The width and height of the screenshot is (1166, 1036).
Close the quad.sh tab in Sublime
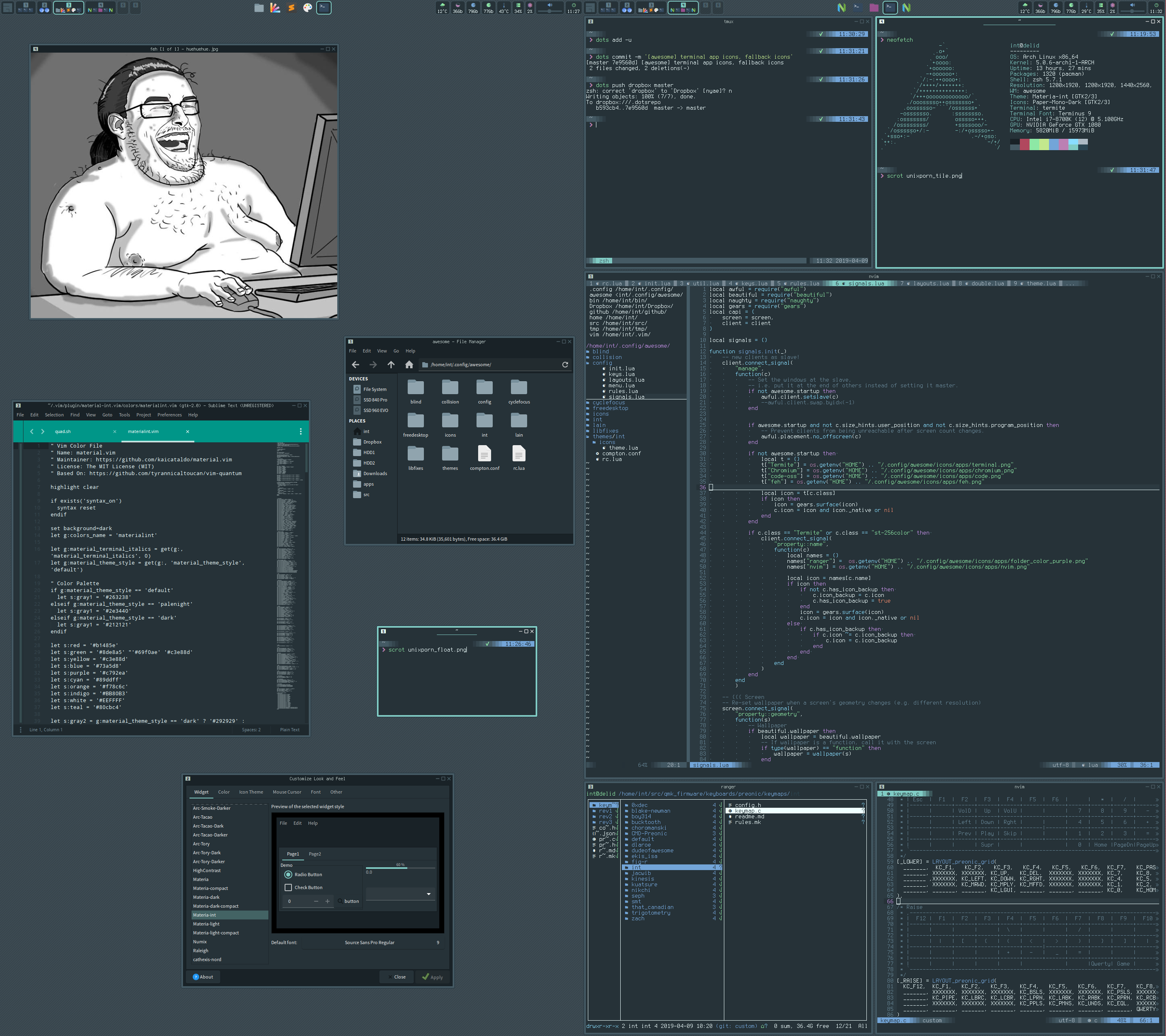(x=115, y=432)
